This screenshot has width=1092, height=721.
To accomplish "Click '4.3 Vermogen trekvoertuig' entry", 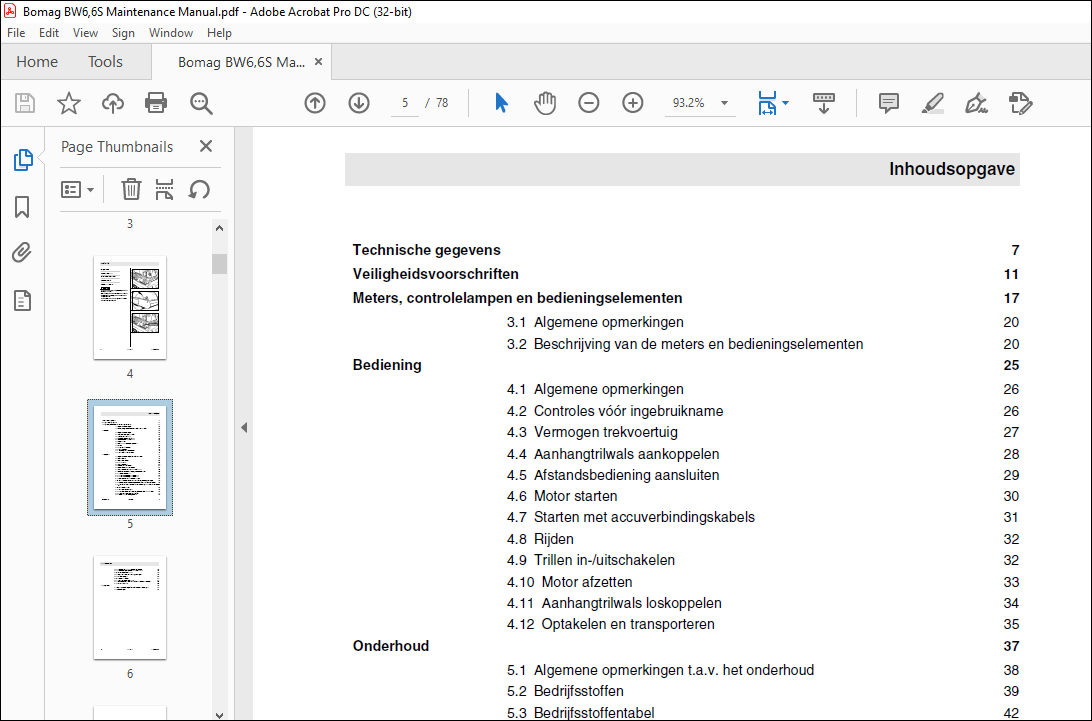I will (x=592, y=432).
